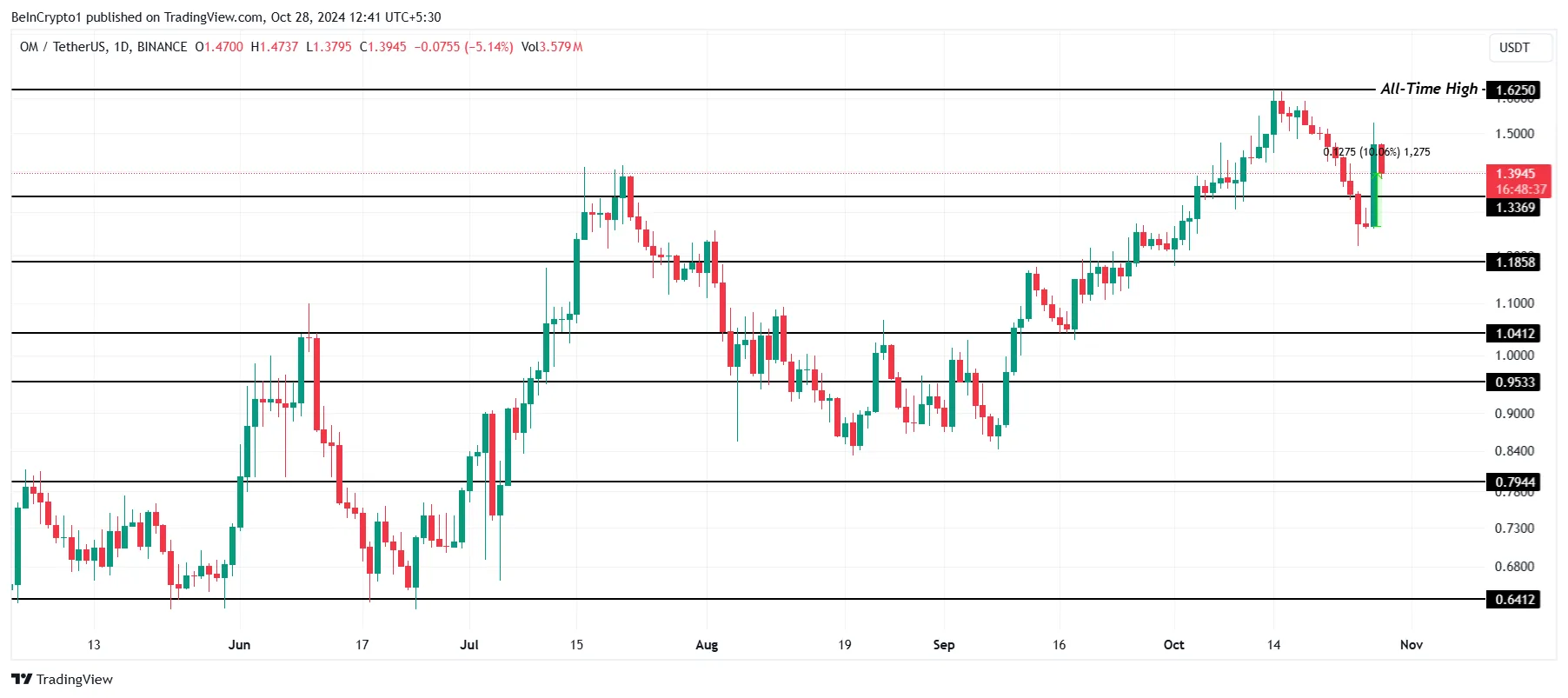1568x698 pixels.
Task: Click the close value C1.3945
Action: [x=383, y=47]
